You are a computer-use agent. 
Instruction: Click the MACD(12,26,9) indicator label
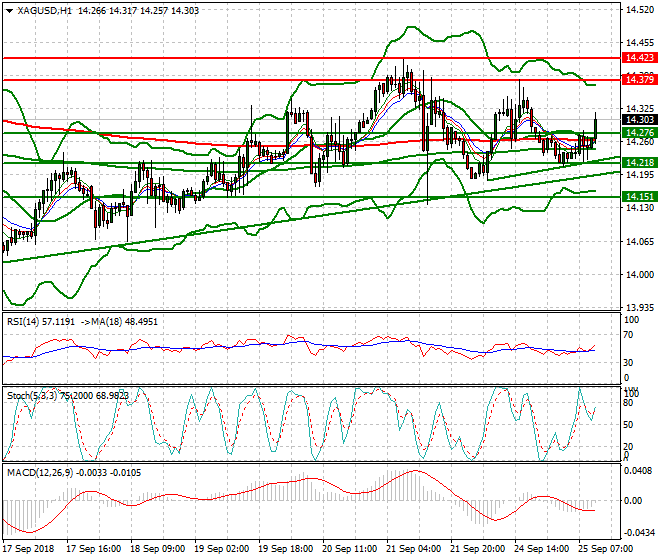click(x=40, y=473)
